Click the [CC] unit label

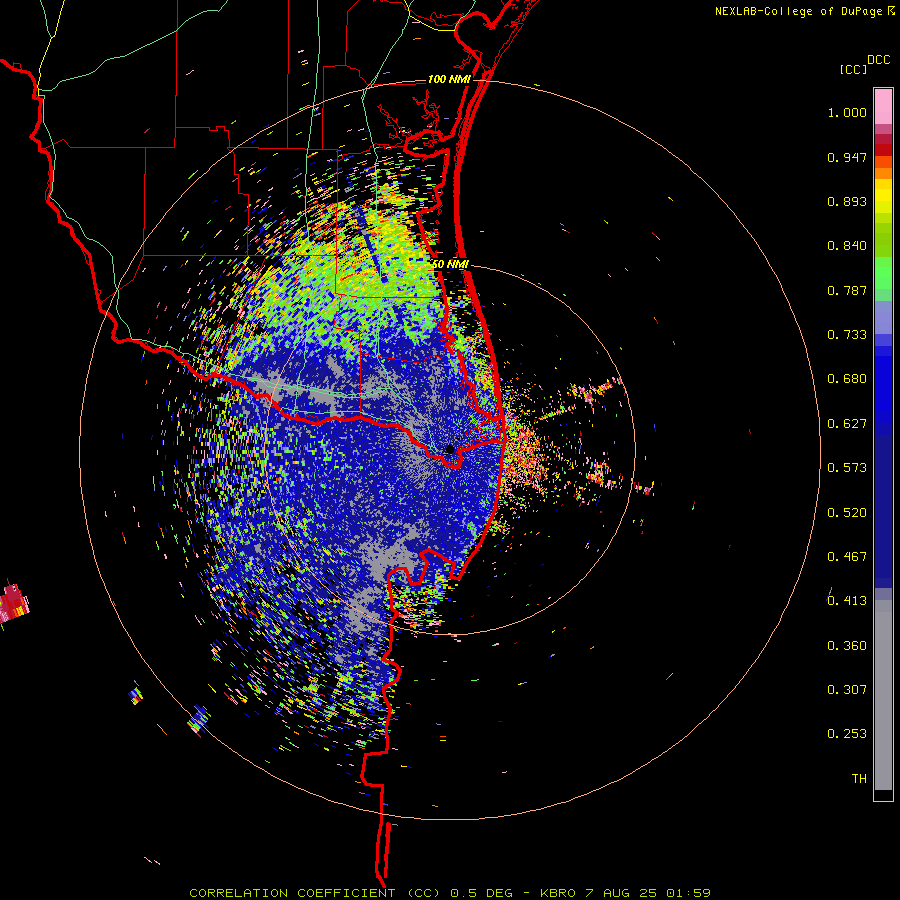(x=853, y=69)
